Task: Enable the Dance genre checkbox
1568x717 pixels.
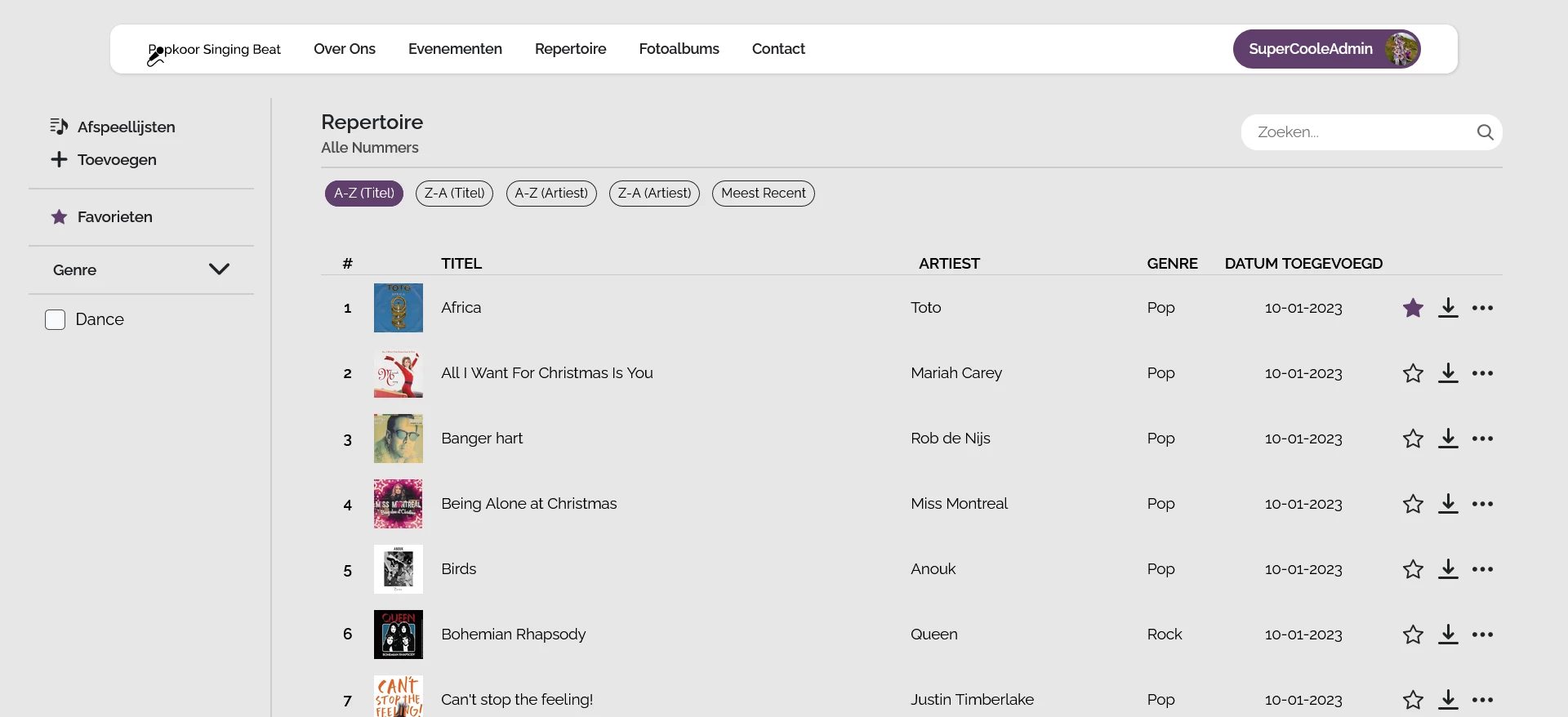Action: [x=54, y=319]
